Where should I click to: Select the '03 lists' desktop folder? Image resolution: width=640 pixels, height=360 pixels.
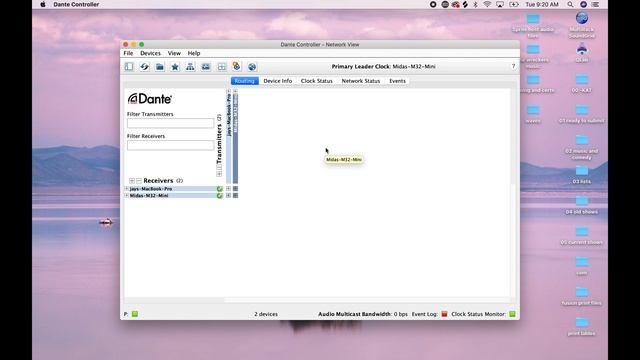[582, 174]
